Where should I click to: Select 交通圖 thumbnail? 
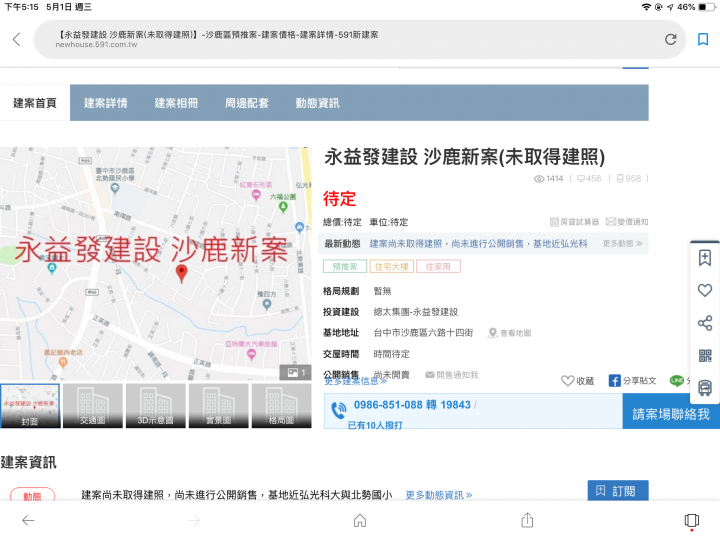click(93, 406)
